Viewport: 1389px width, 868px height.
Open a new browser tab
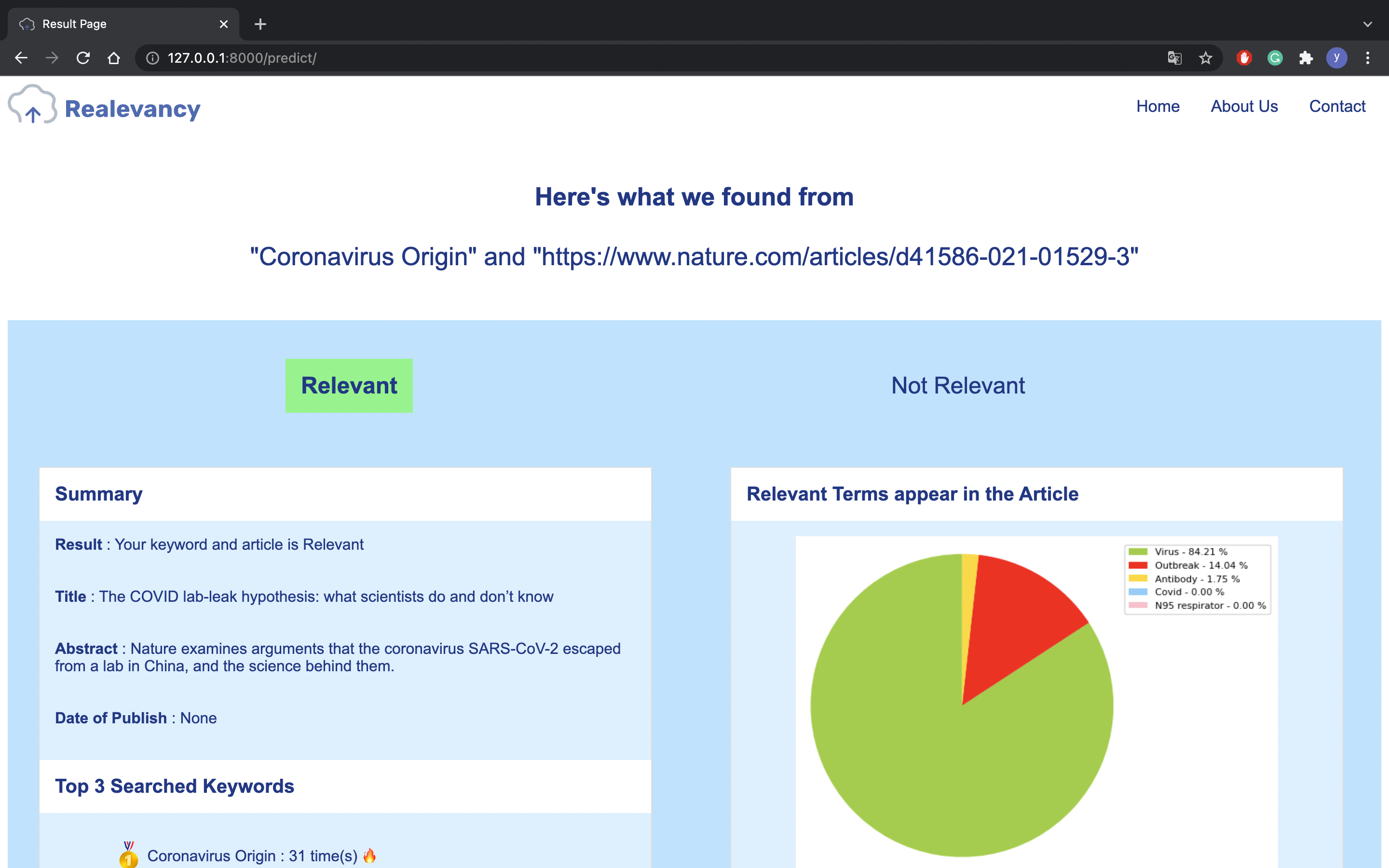tap(260, 24)
